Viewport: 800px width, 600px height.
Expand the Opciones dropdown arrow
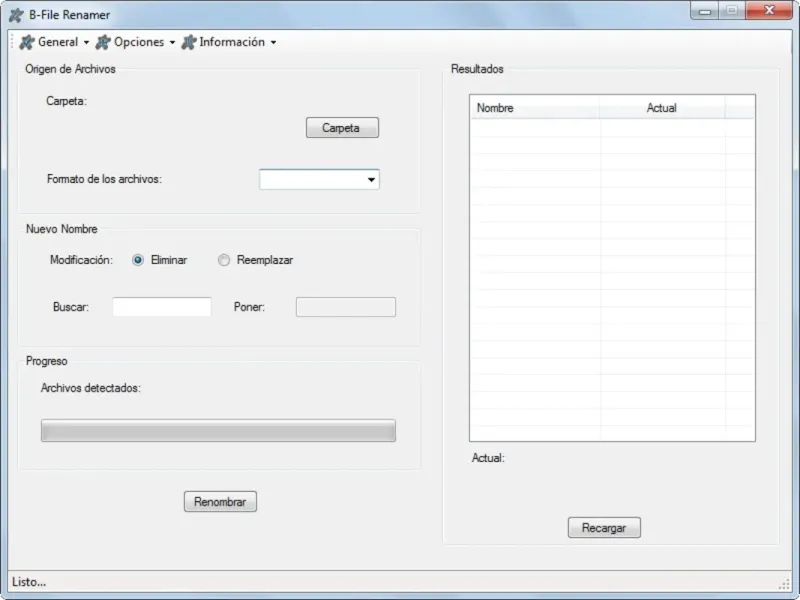[x=172, y=42]
